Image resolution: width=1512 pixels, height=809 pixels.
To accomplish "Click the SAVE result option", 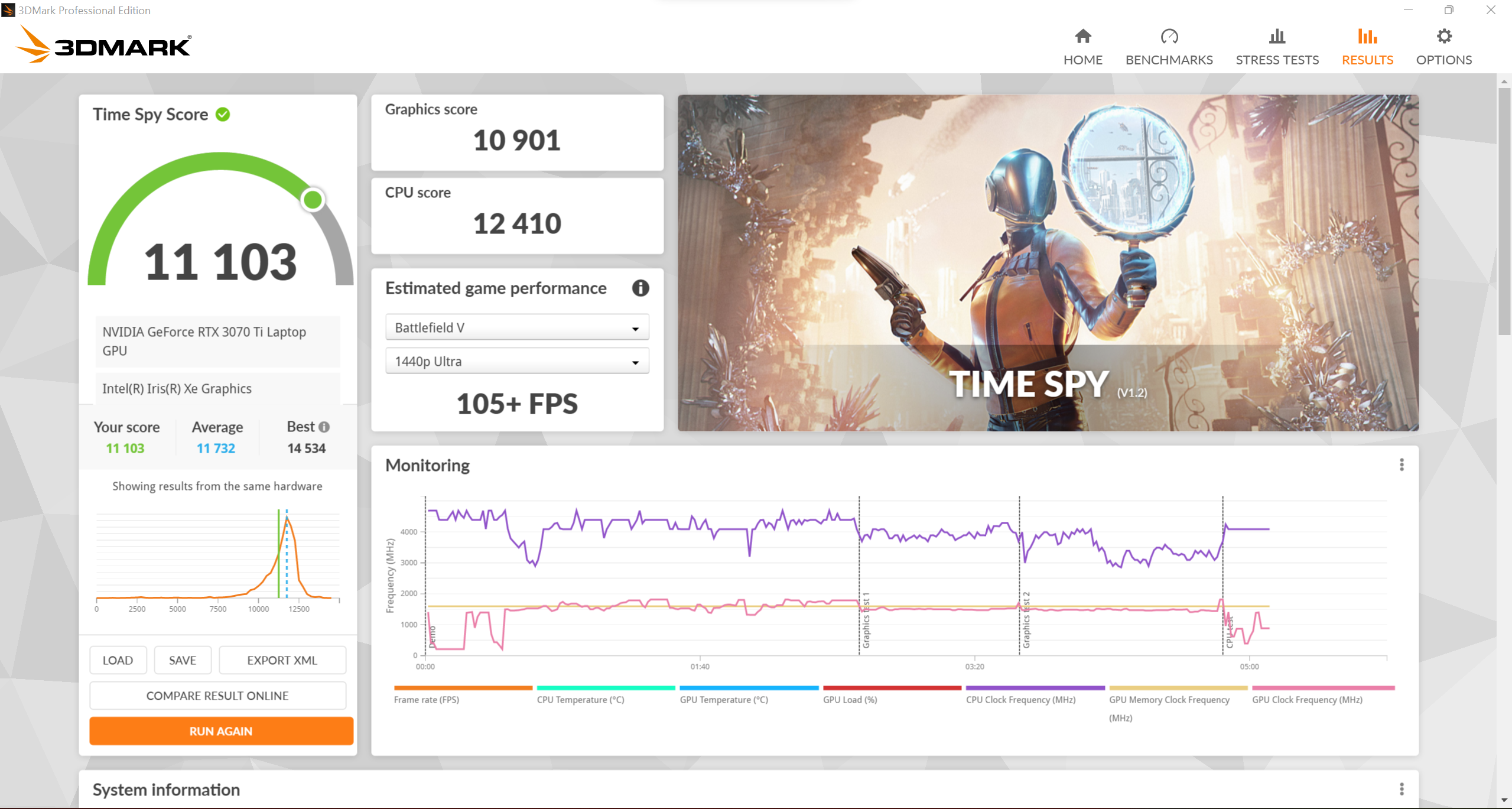I will pos(181,660).
